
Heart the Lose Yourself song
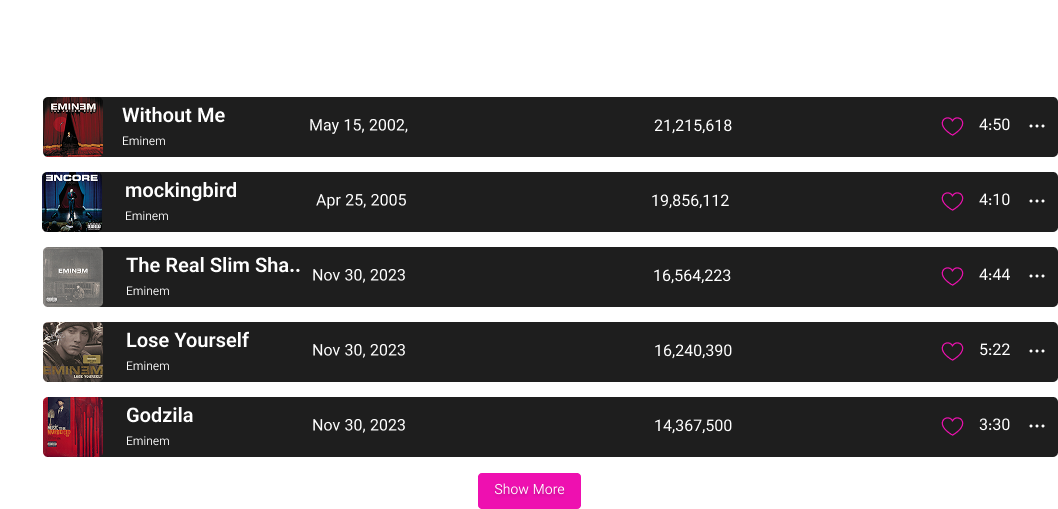[x=952, y=351]
